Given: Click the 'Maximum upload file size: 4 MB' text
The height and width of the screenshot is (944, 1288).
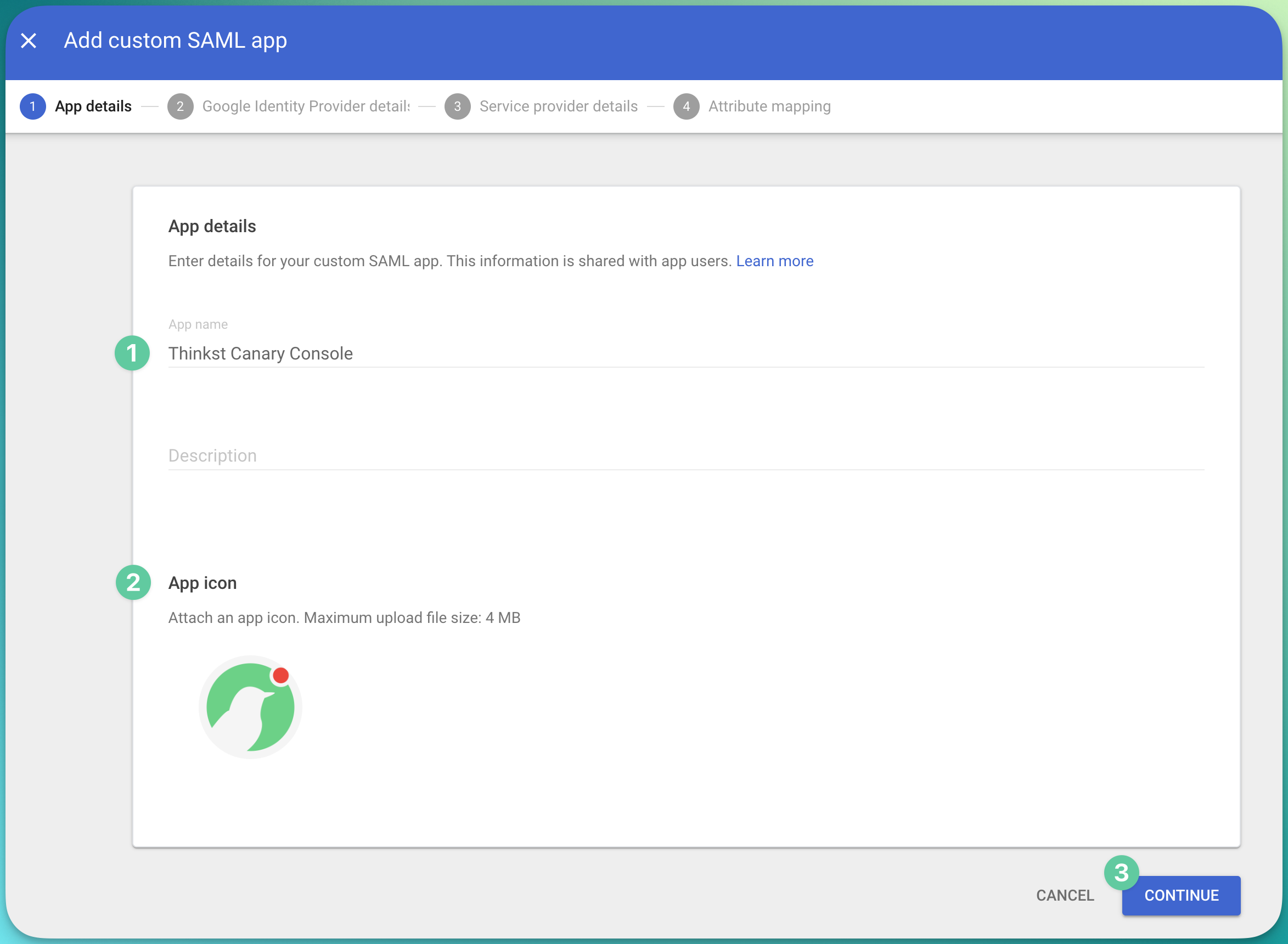Looking at the screenshot, I should (x=412, y=617).
